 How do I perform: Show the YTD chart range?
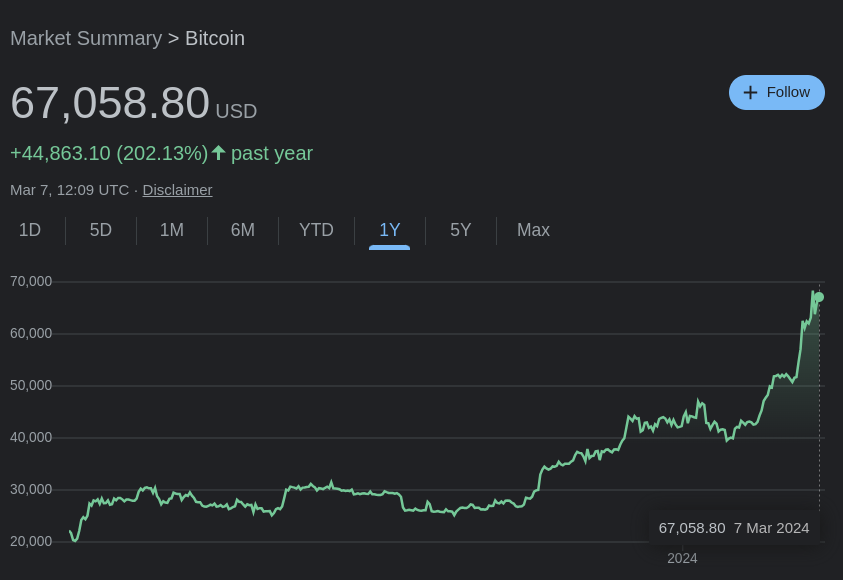pos(316,230)
